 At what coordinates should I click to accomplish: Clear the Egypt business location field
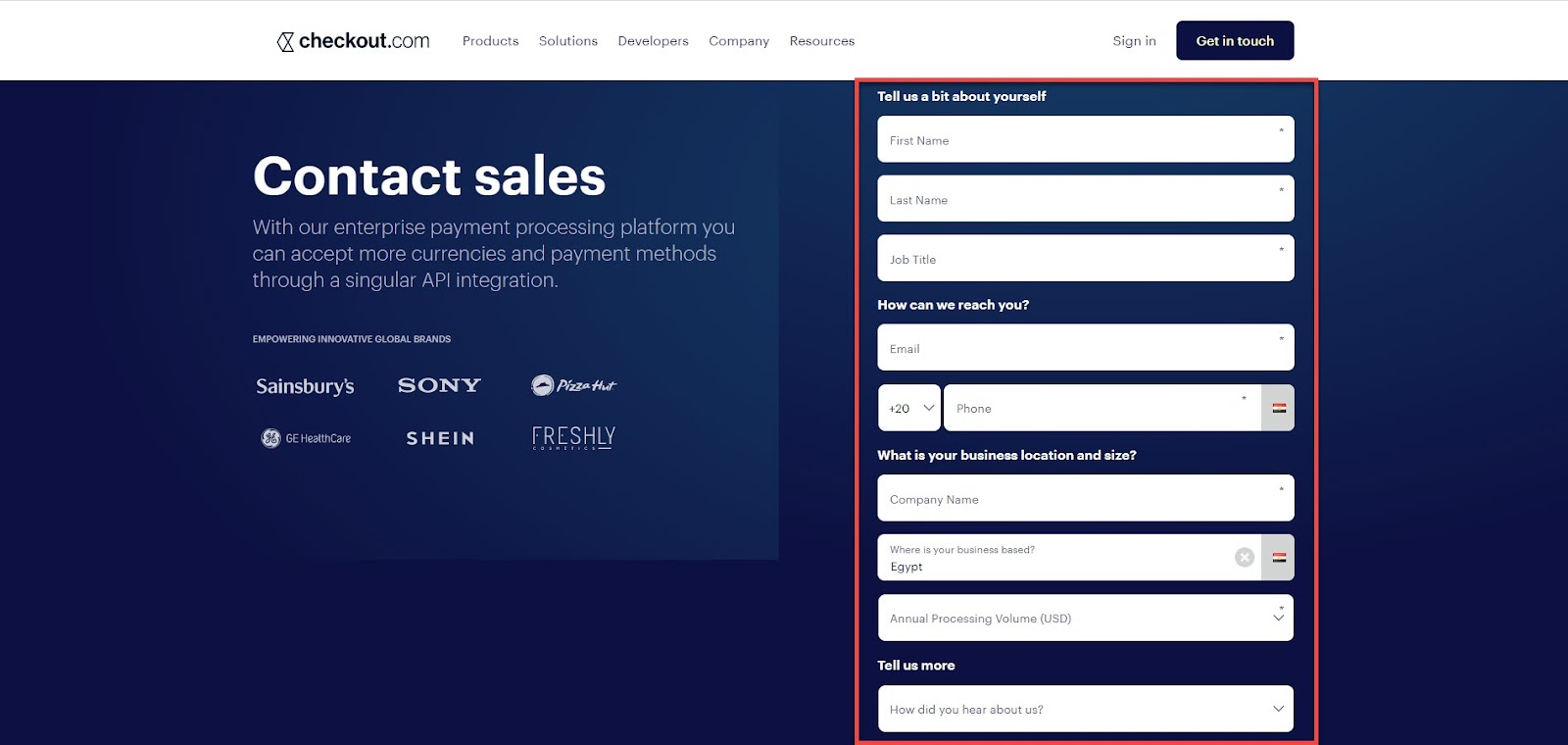click(x=1245, y=557)
